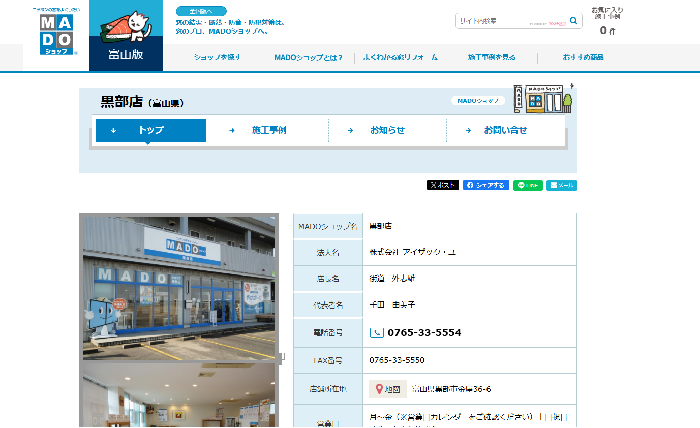The width and height of the screenshot is (700, 428).
Task: Open the 施工事例を見る menu item
Action: coord(492,57)
